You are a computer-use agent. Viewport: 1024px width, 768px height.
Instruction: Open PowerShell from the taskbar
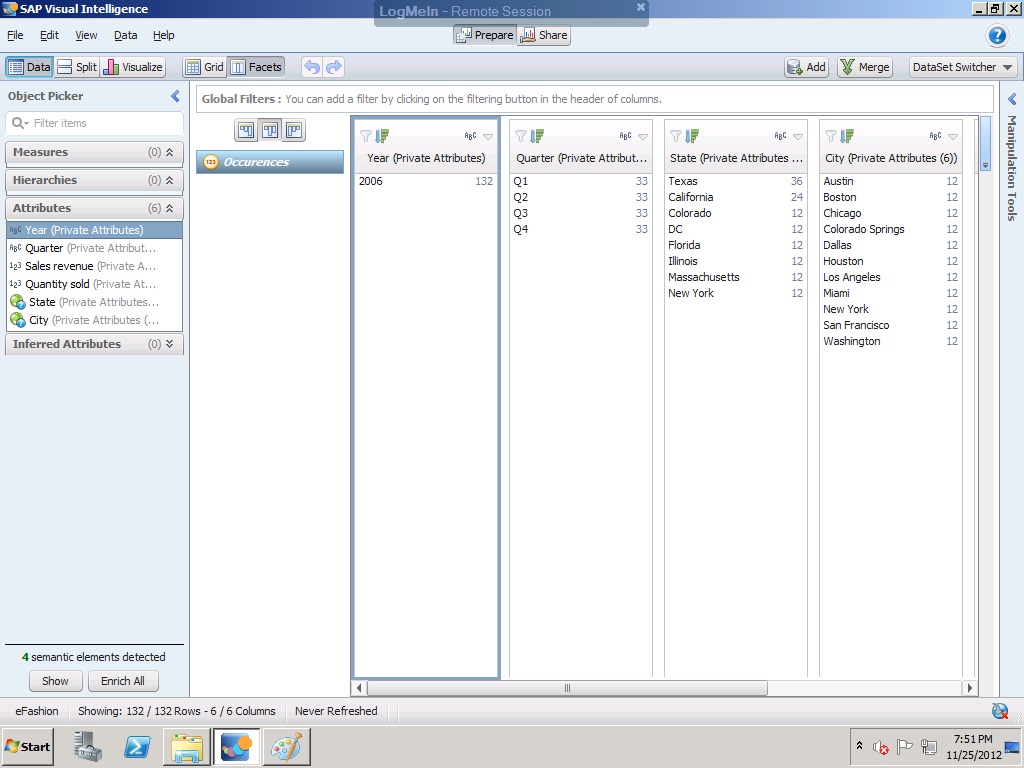tap(137, 746)
